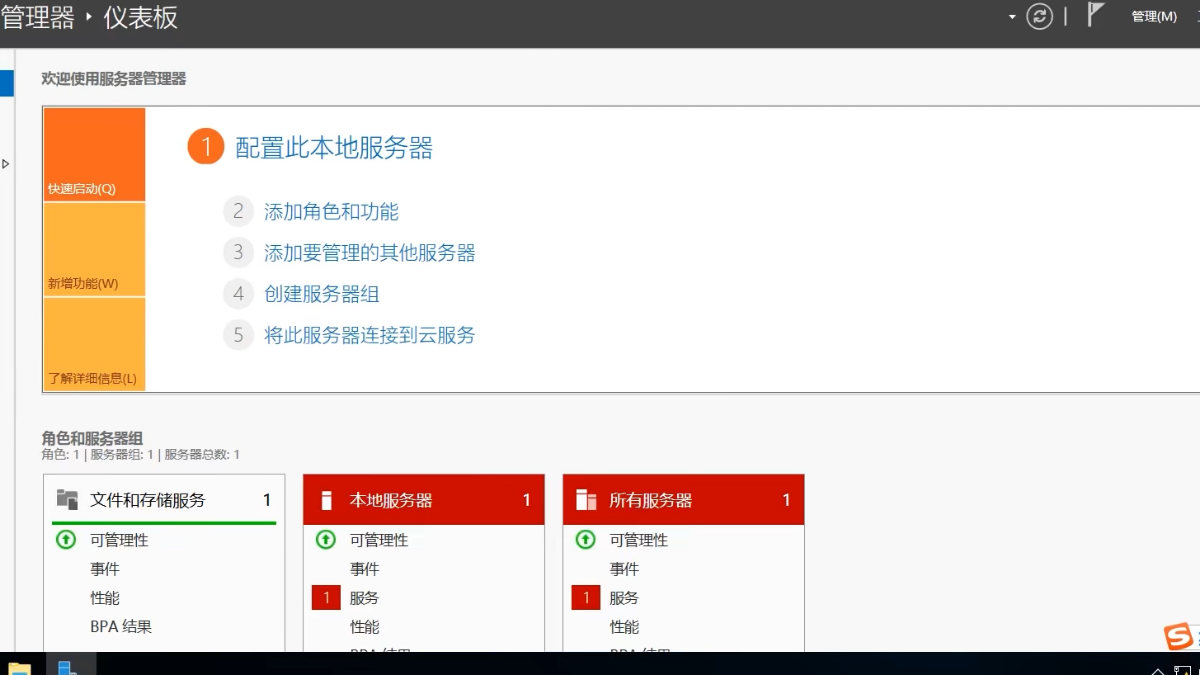The image size is (1200, 675).
Task: Click red alert badge in 本地服务器 tile
Action: (326, 598)
